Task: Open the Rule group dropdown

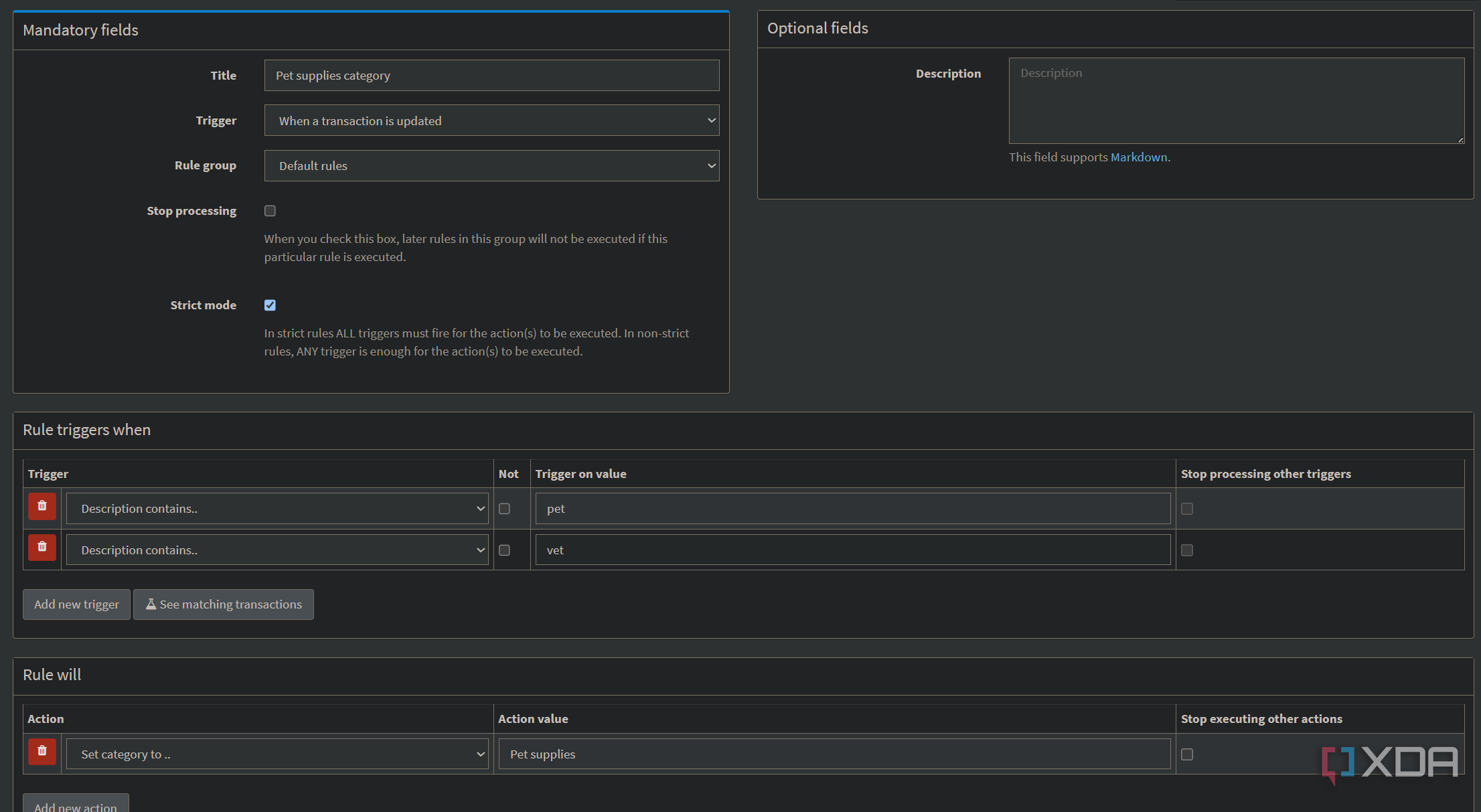Action: click(492, 165)
